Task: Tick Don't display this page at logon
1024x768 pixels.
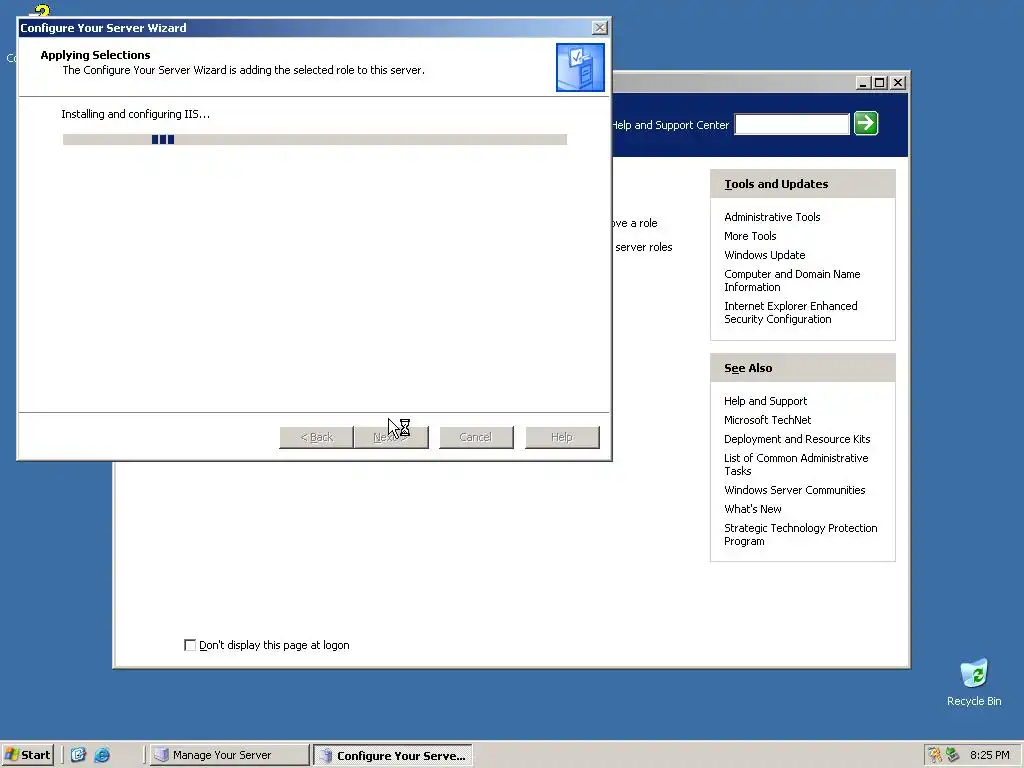Action: 190,645
